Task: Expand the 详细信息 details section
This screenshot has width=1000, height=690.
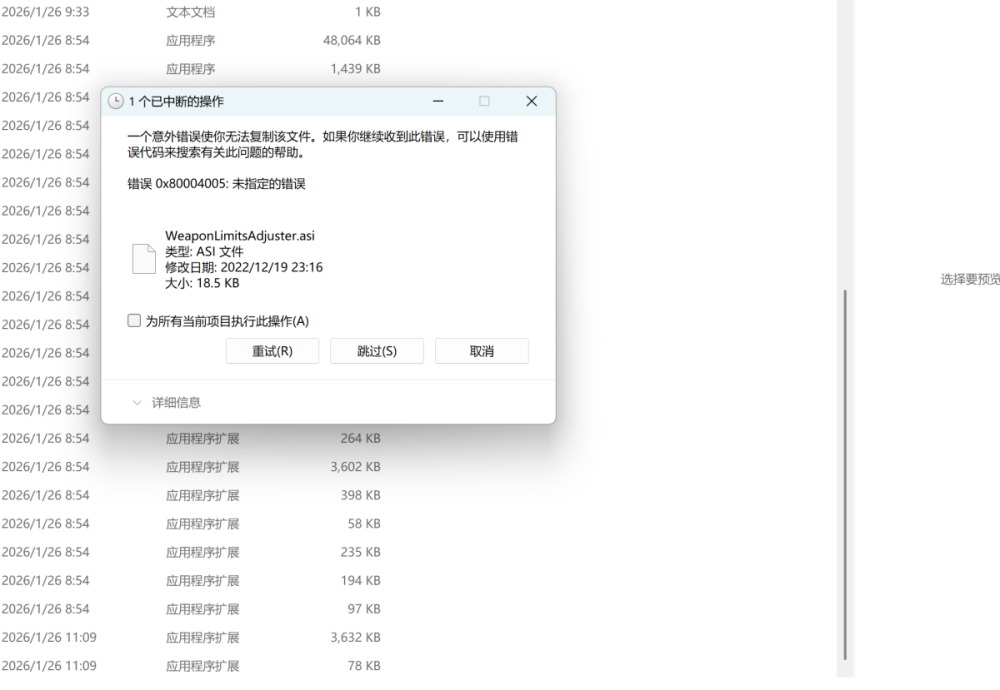Action: (x=177, y=402)
